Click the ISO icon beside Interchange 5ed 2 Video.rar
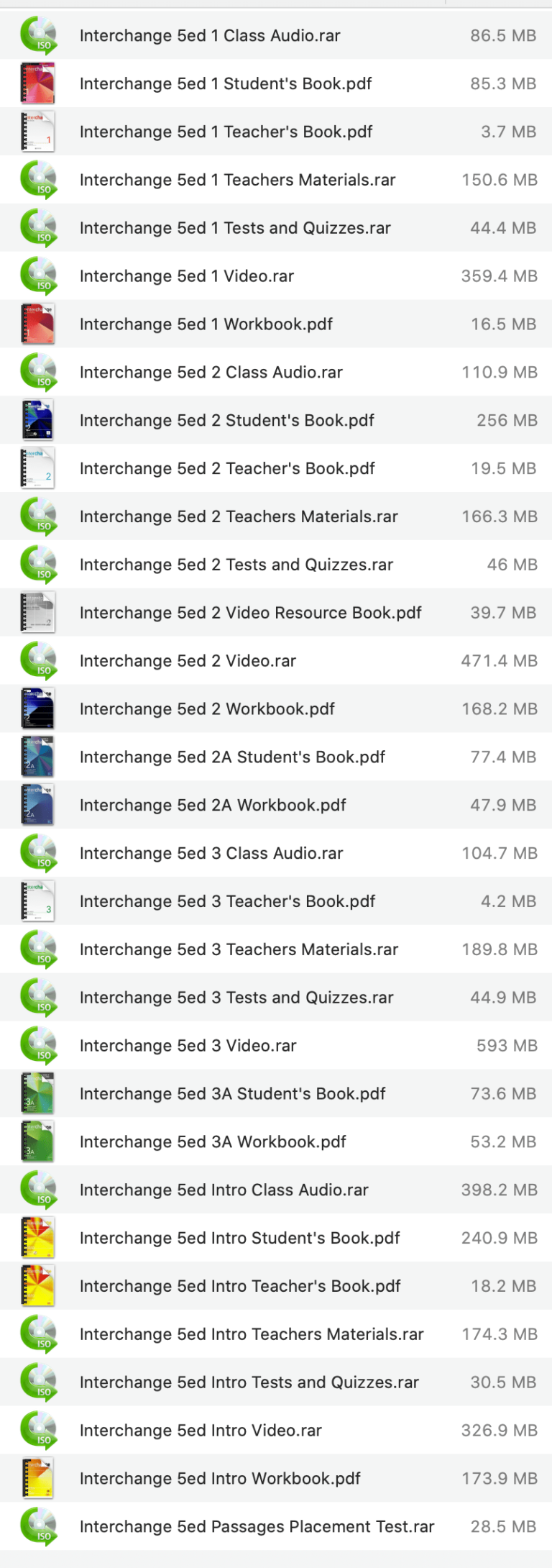 (37, 660)
